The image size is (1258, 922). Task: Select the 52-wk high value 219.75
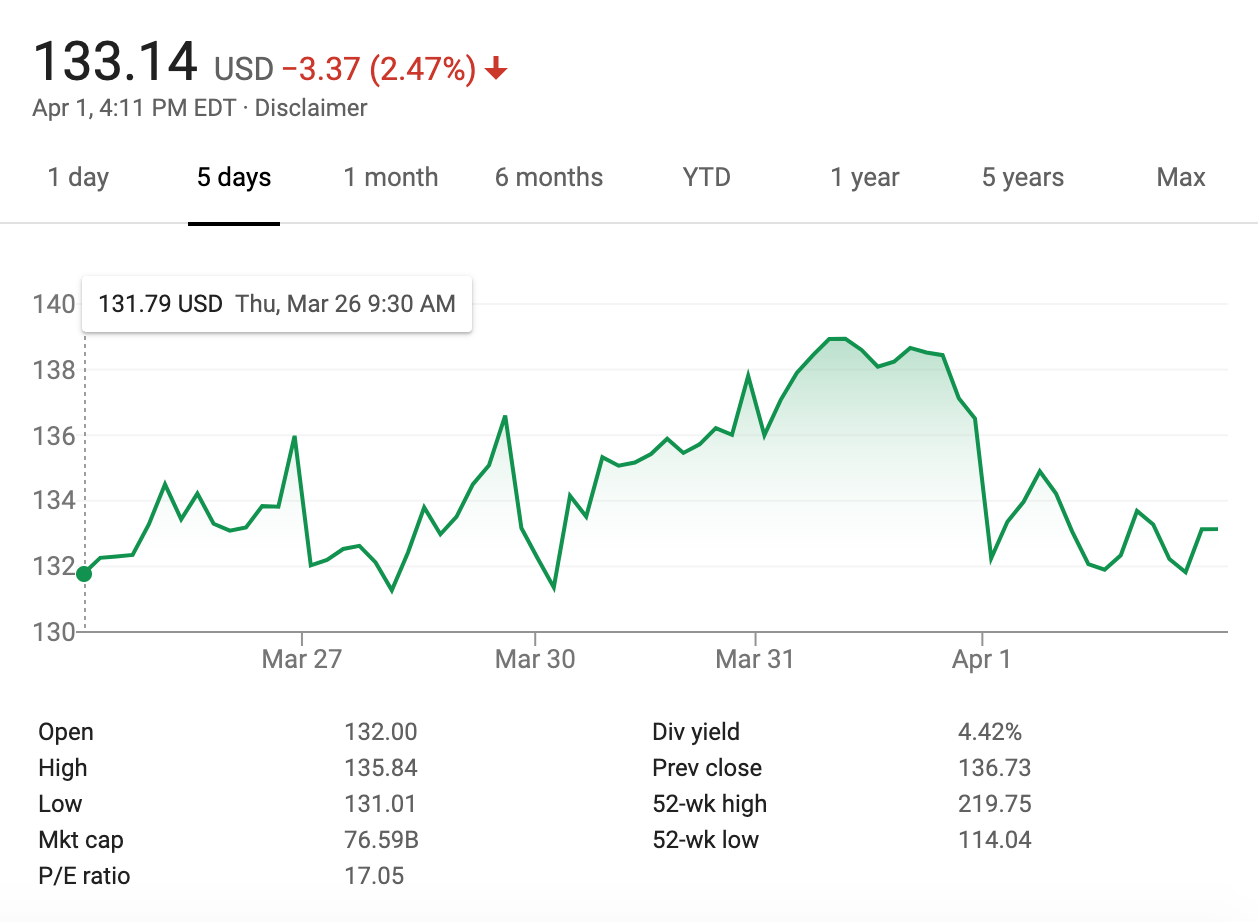click(x=995, y=803)
